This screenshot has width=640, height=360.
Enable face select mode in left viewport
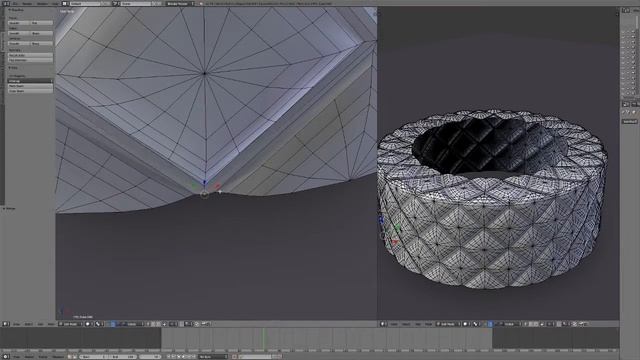click(158, 324)
